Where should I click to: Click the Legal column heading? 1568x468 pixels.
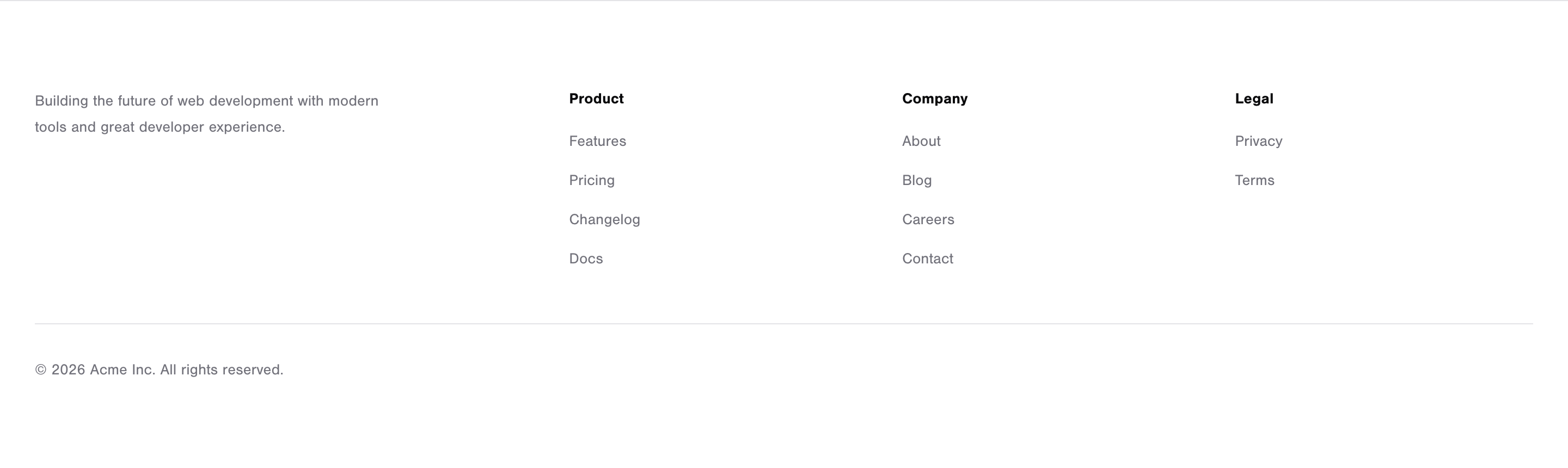[1254, 98]
